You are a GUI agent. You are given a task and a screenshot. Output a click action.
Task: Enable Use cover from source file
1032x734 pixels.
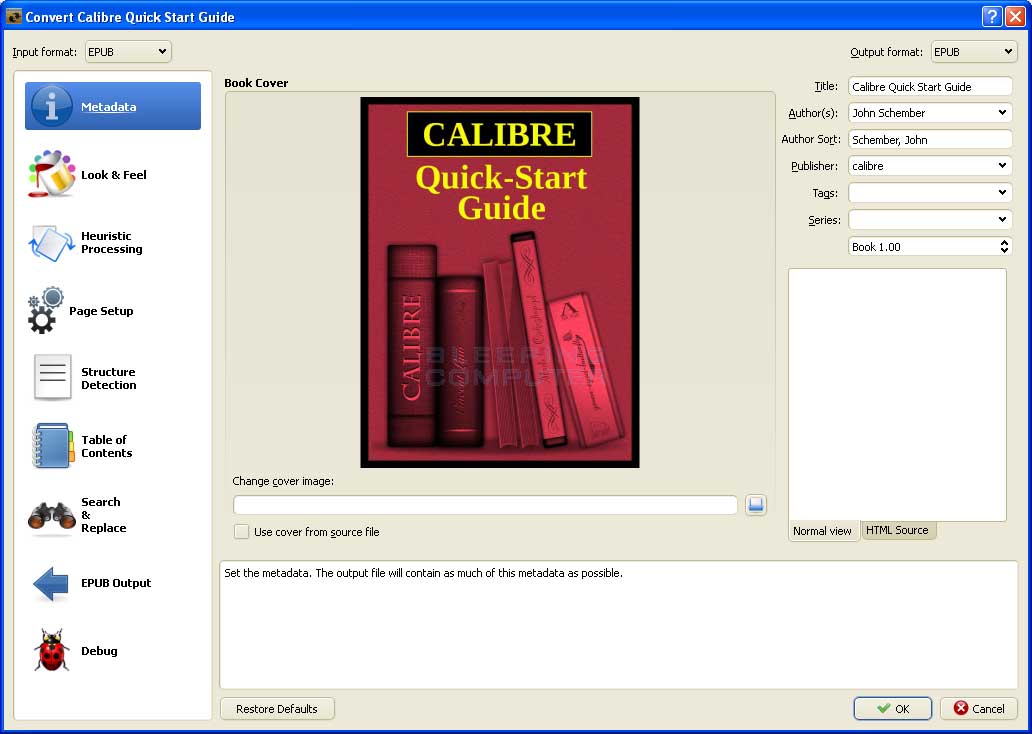[242, 532]
